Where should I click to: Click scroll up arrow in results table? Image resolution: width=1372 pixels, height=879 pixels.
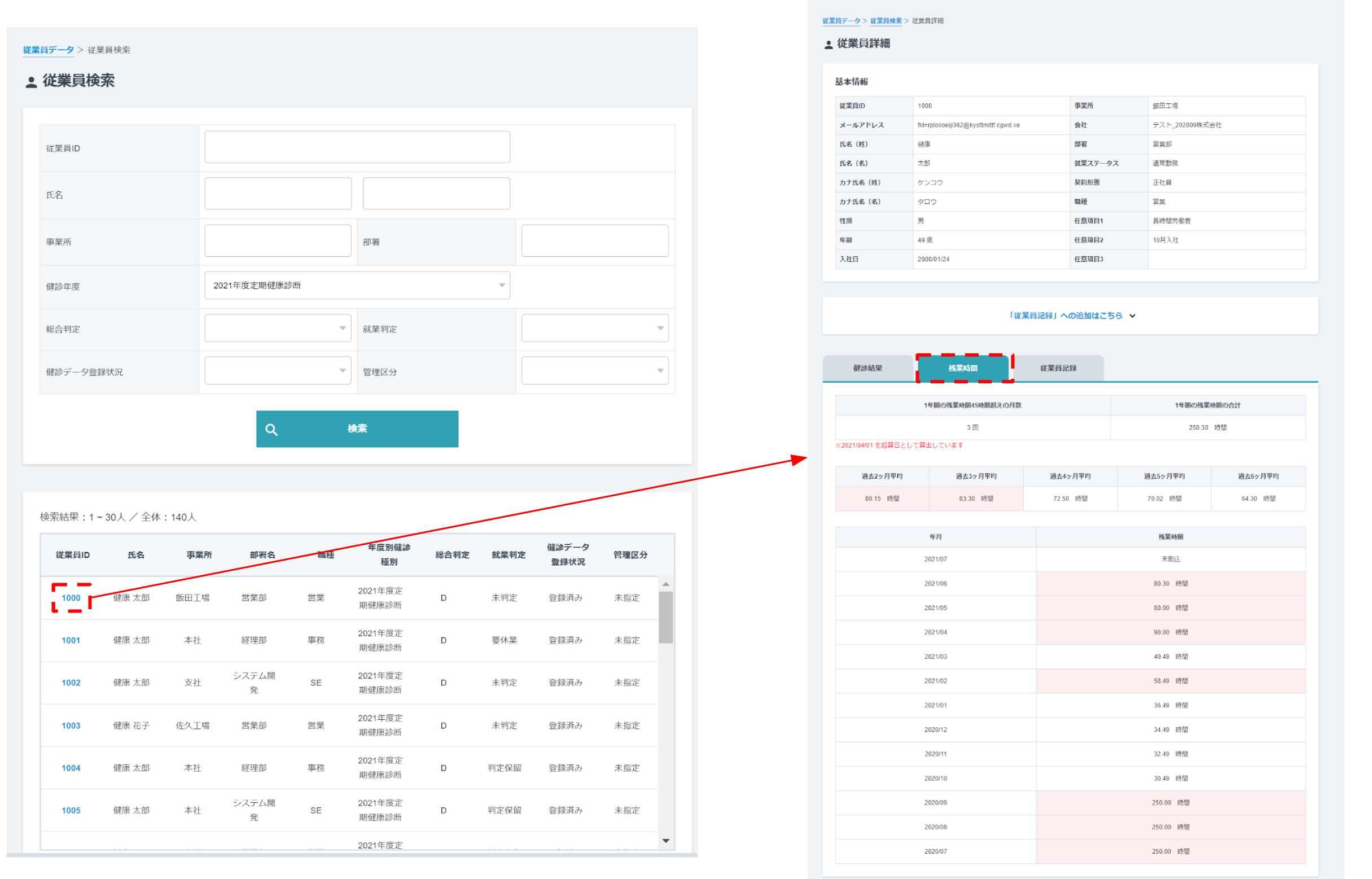pos(665,584)
